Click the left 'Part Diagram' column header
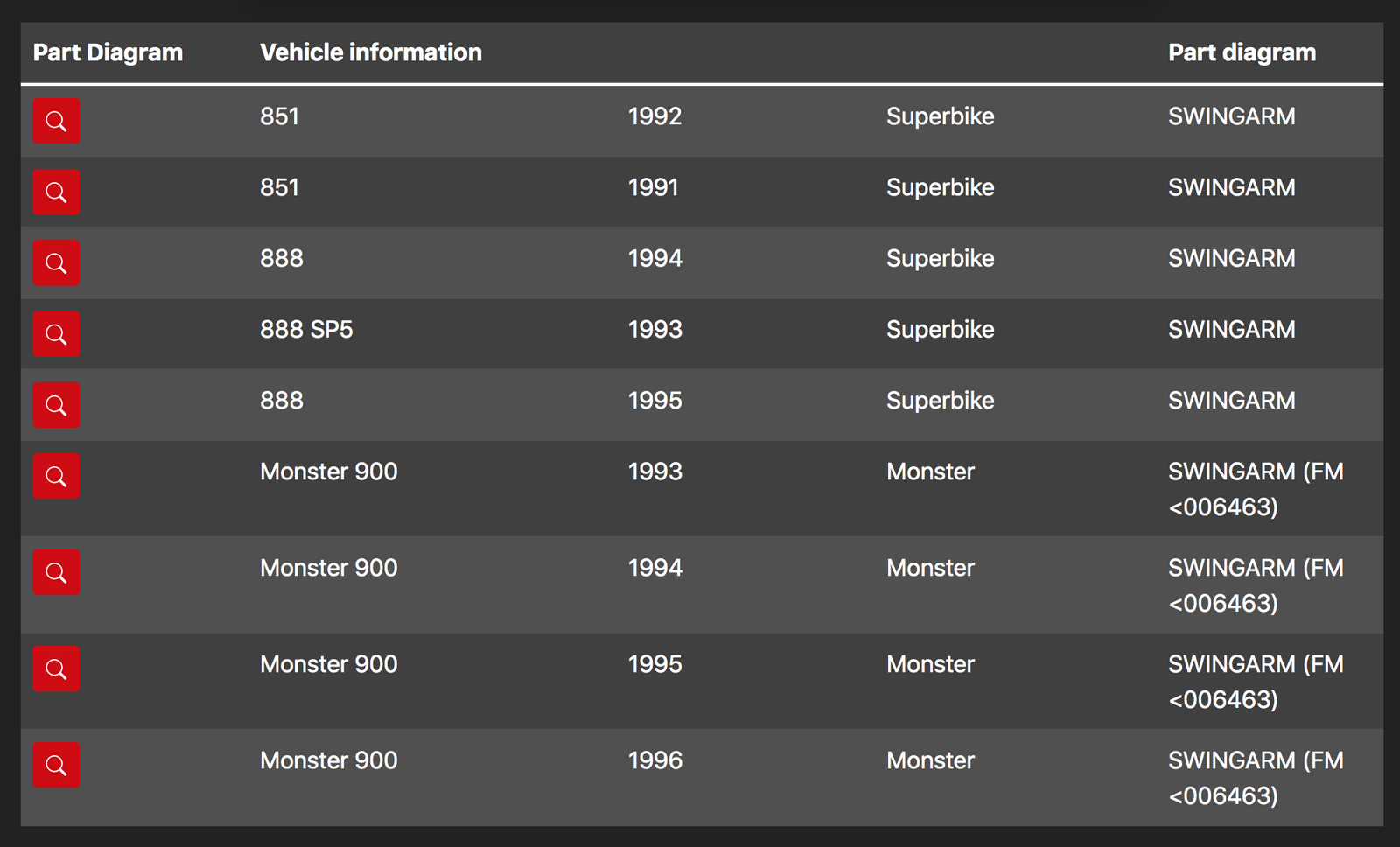 coord(108,52)
